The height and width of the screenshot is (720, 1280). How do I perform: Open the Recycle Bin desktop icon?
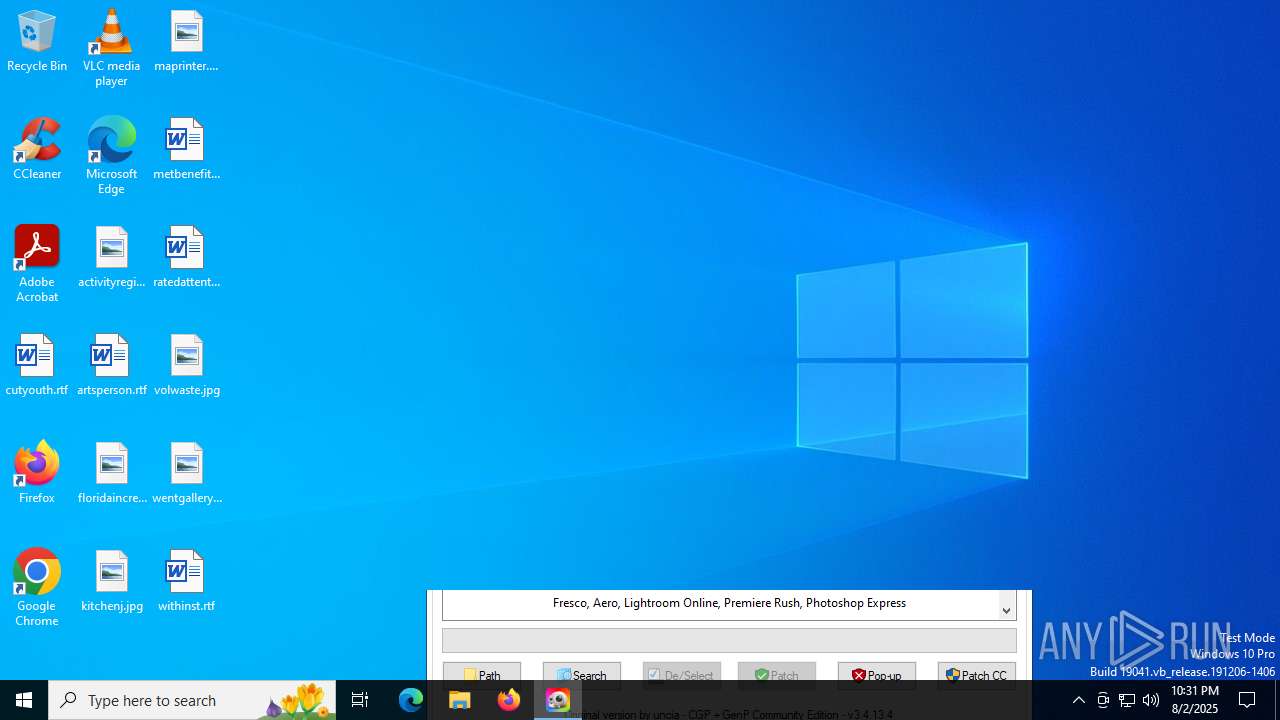coord(37,42)
